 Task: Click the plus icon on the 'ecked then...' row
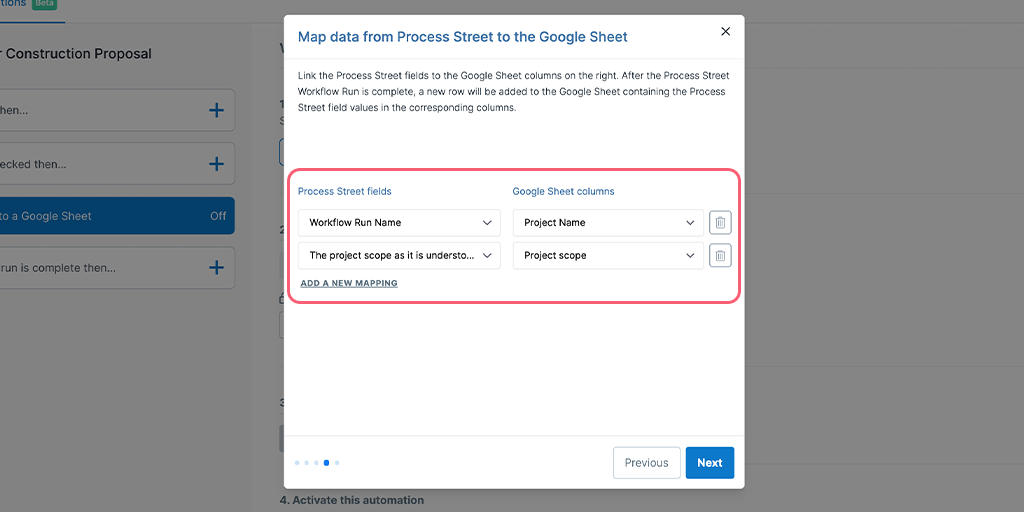click(216, 164)
